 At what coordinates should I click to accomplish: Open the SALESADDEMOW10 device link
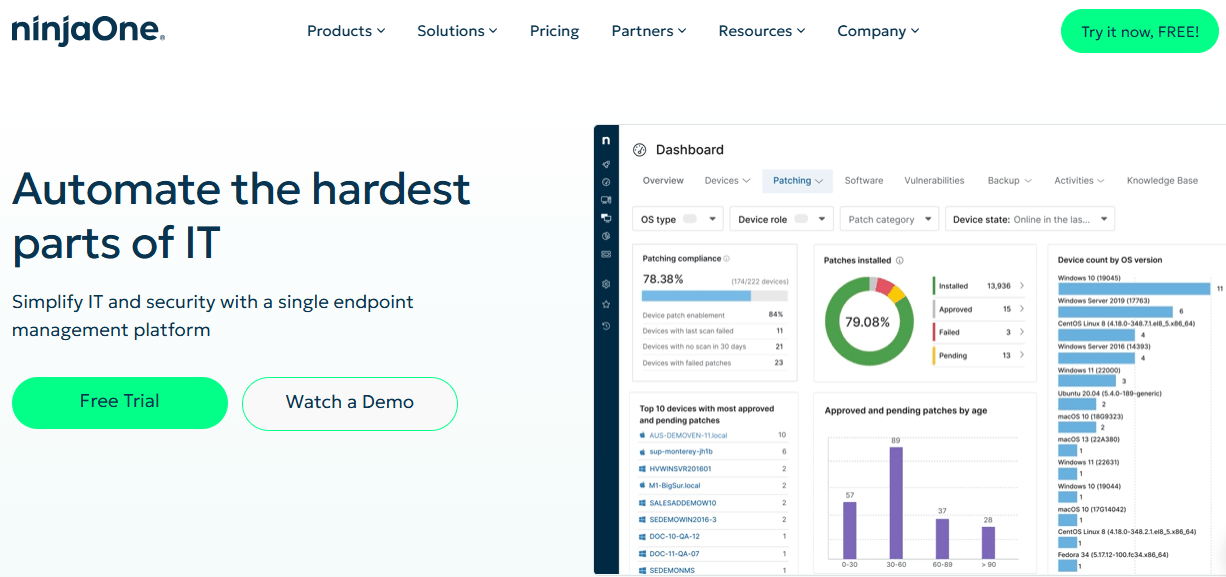(683, 503)
